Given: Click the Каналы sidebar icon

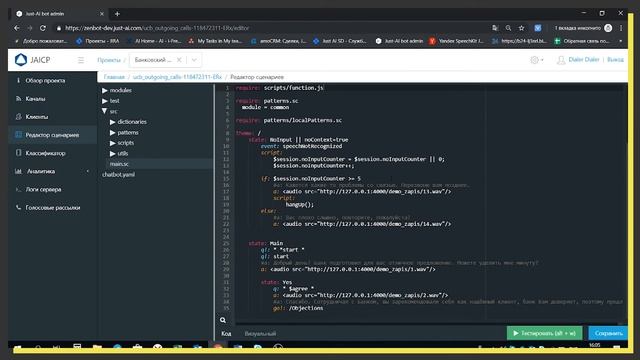Looking at the screenshot, I should pyautogui.click(x=18, y=98).
